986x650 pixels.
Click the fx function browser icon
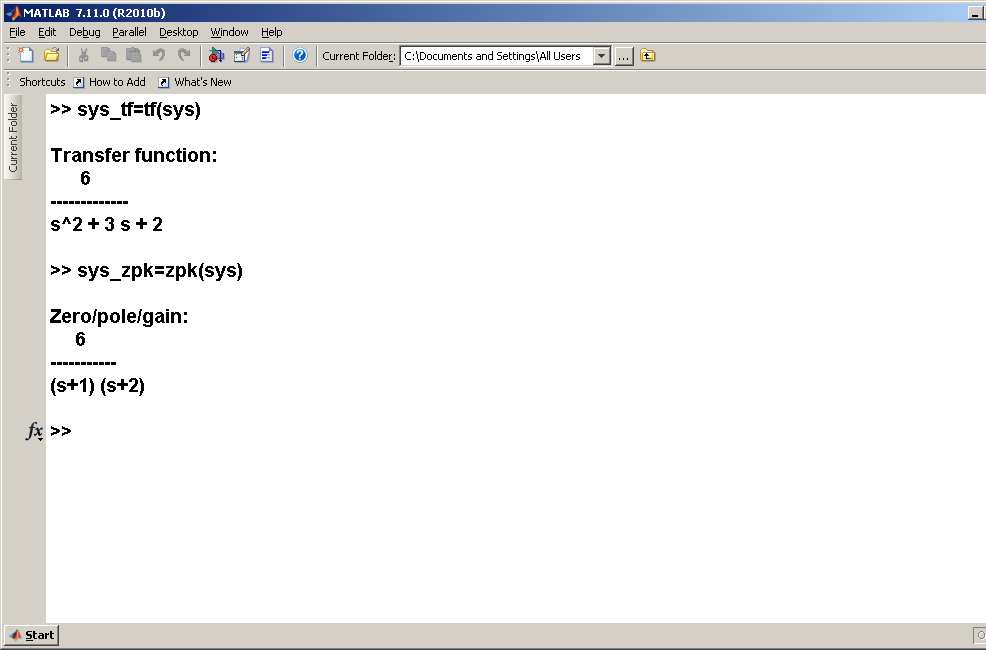pyautogui.click(x=35, y=431)
